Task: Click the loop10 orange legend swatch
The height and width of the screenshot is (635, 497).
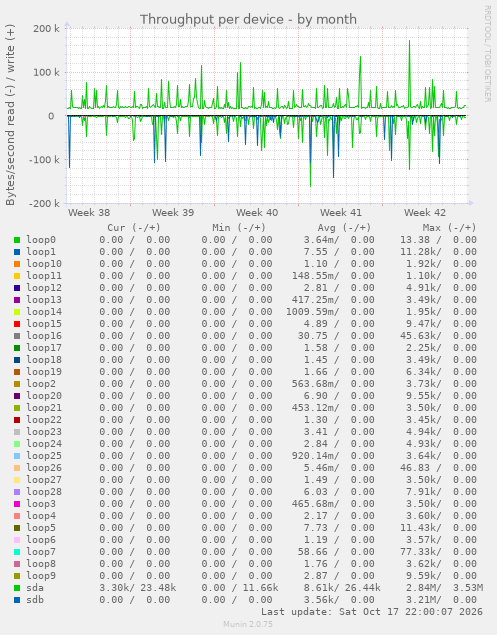Action: [x=17, y=264]
